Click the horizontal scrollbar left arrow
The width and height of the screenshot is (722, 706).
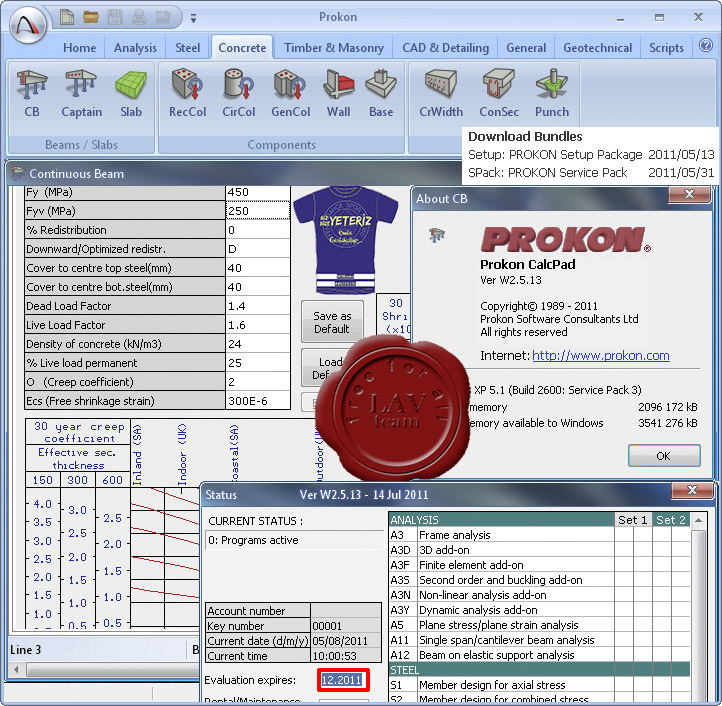pyautogui.click(x=17, y=669)
